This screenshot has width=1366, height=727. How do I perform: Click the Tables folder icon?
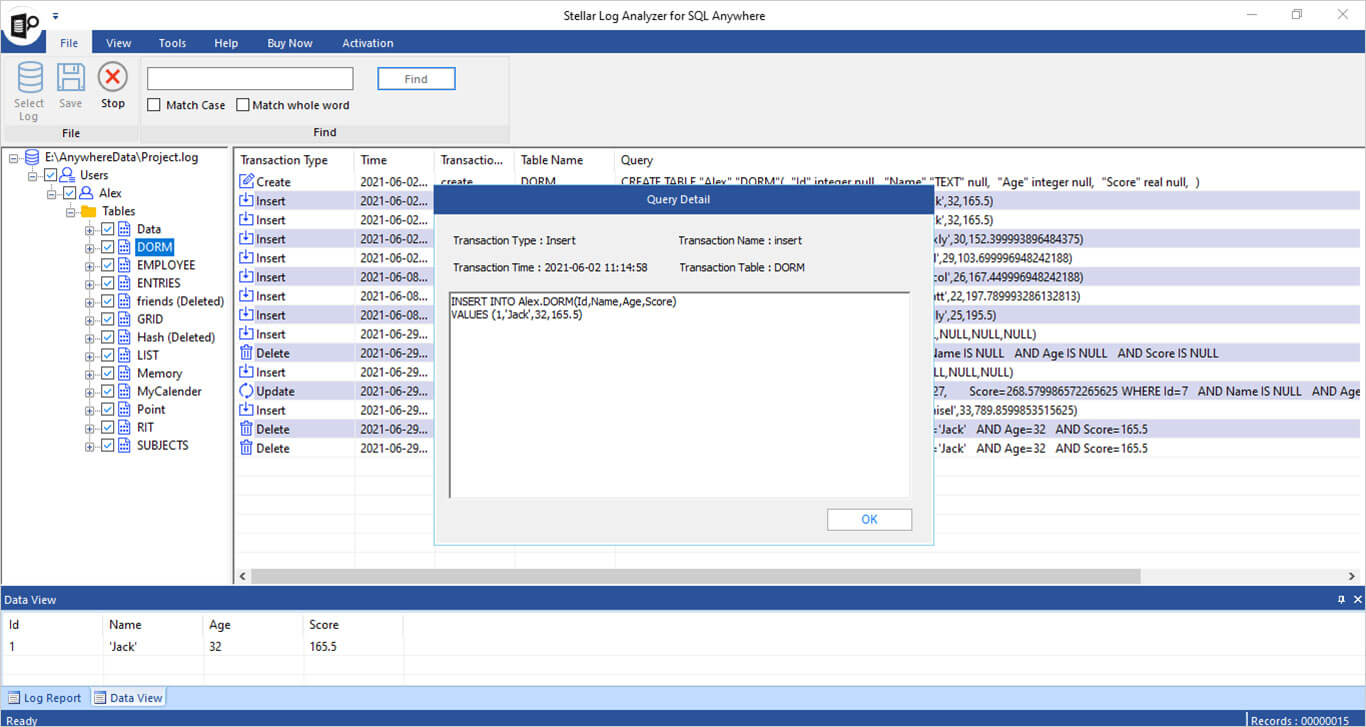click(x=88, y=211)
